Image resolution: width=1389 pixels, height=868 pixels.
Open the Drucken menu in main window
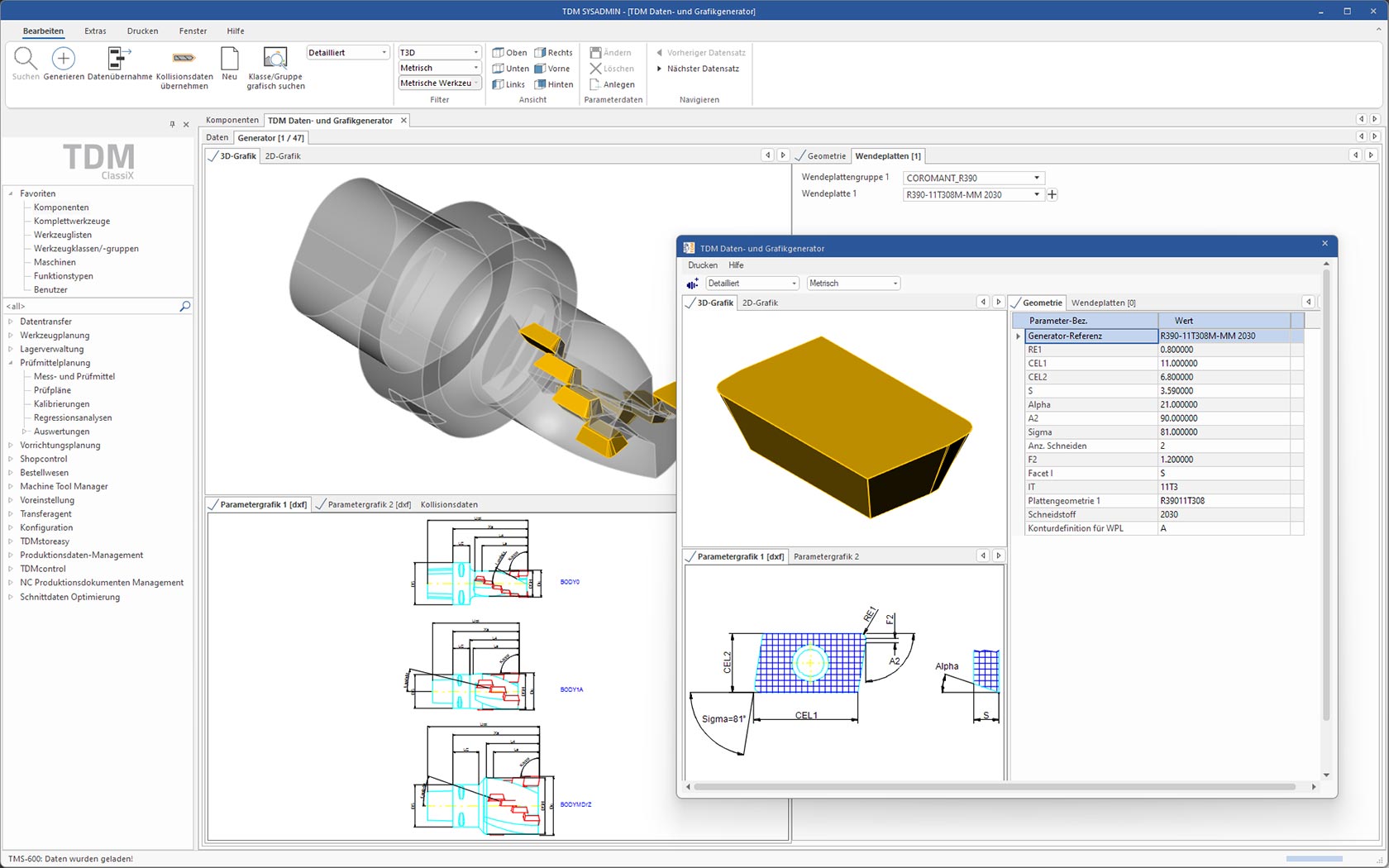[x=142, y=31]
